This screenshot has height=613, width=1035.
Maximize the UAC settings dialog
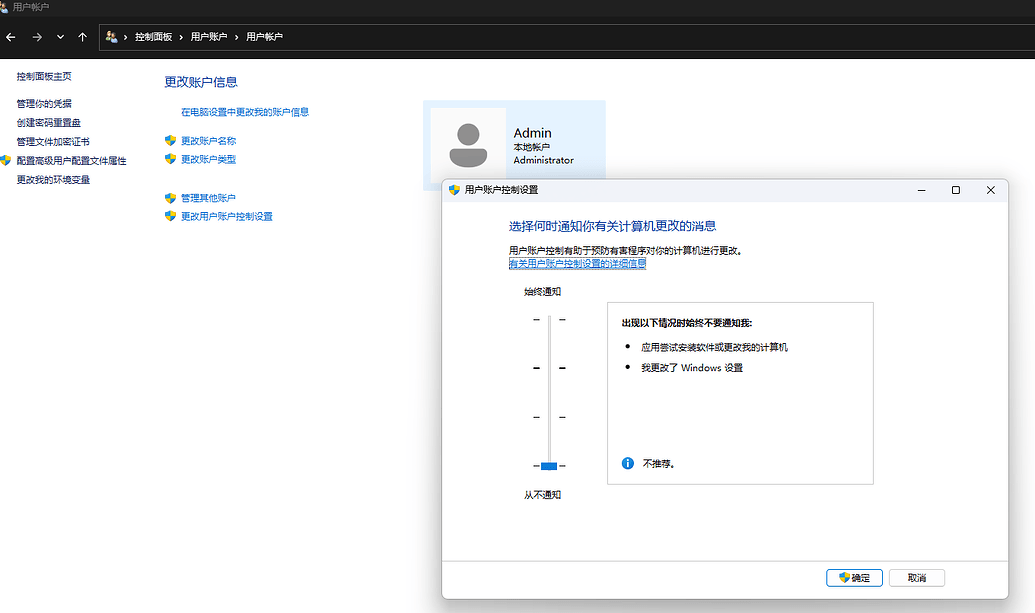tap(956, 190)
